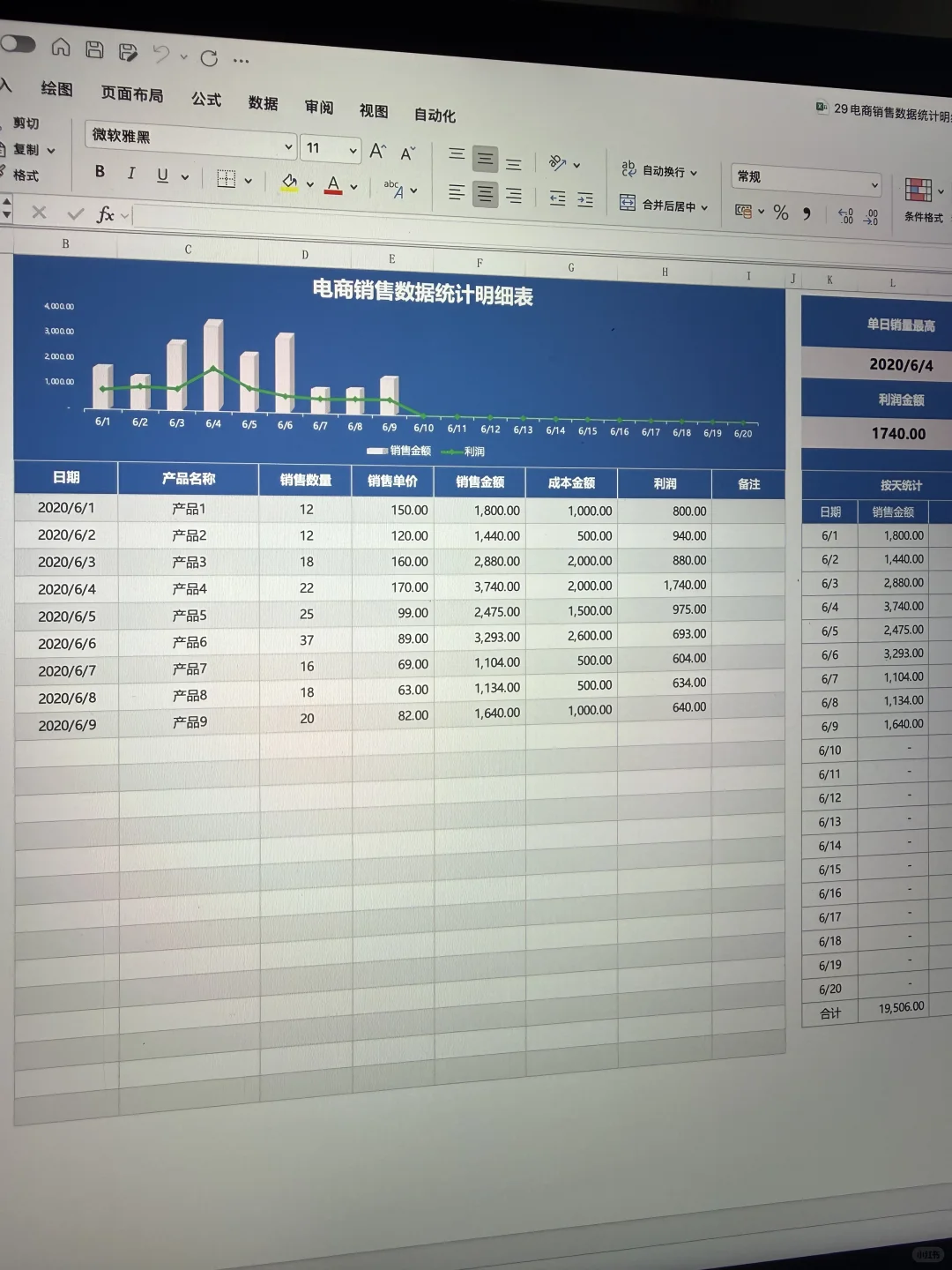Decrease indent icon

[557, 198]
